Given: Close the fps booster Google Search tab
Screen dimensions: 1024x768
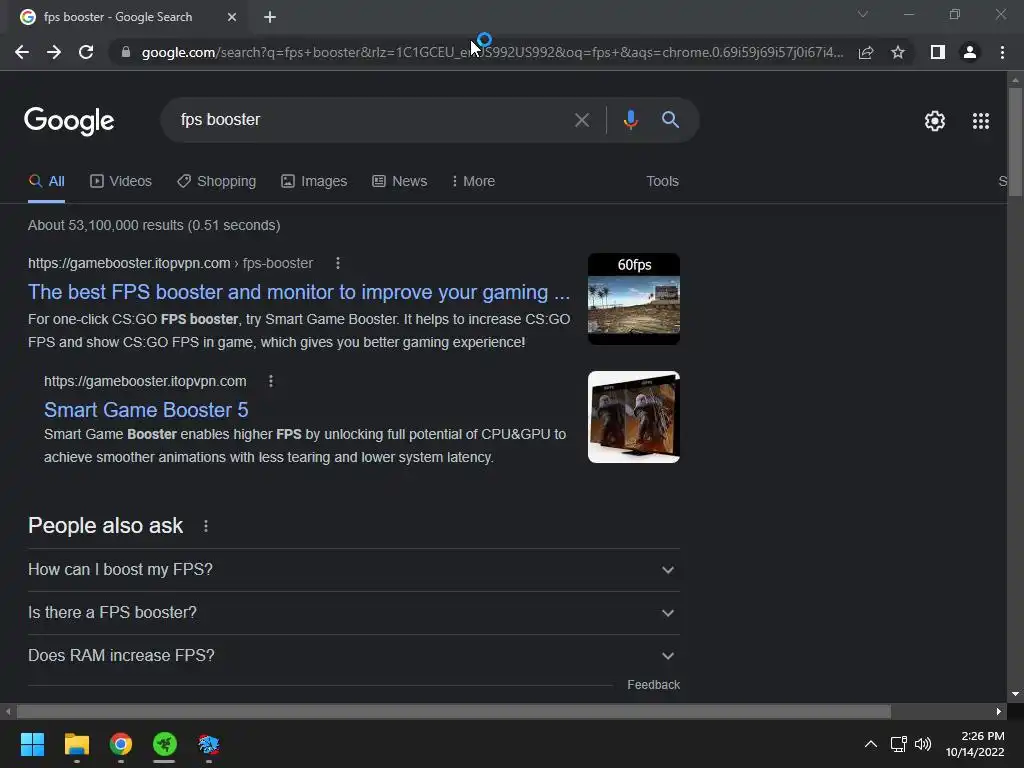Looking at the screenshot, I should pos(232,17).
